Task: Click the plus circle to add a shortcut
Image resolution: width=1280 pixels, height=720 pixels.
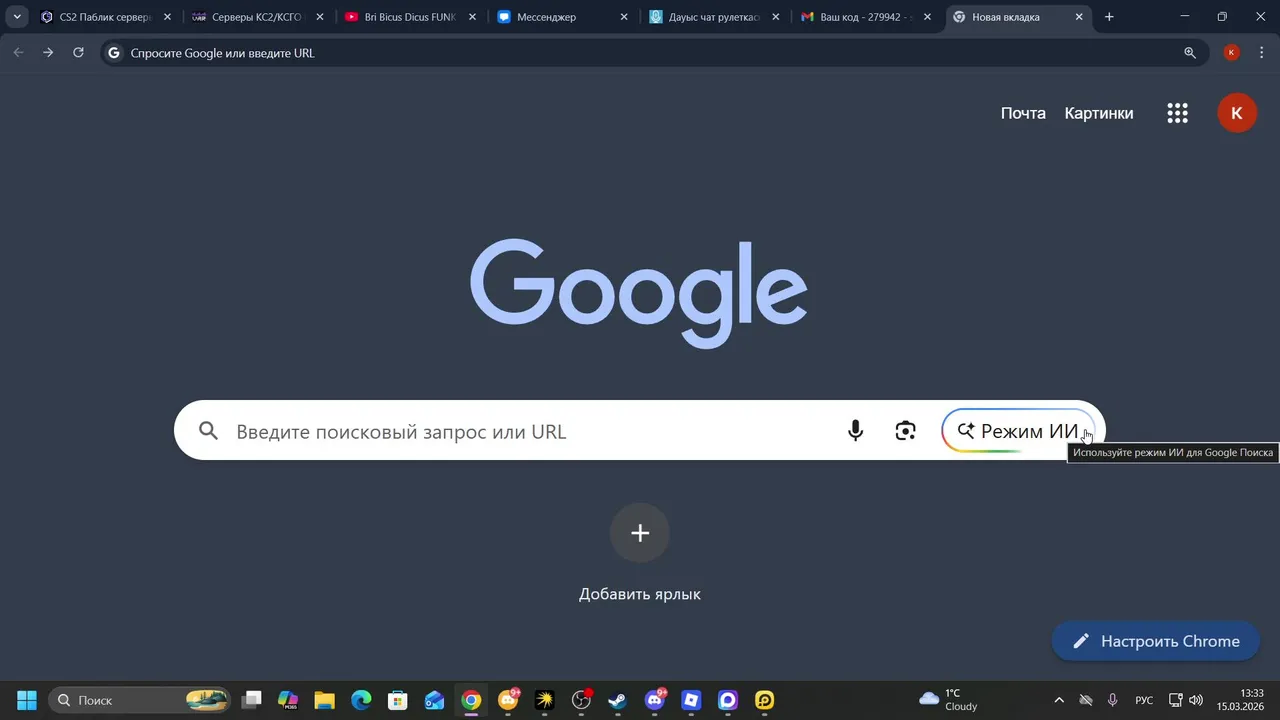Action: [640, 533]
